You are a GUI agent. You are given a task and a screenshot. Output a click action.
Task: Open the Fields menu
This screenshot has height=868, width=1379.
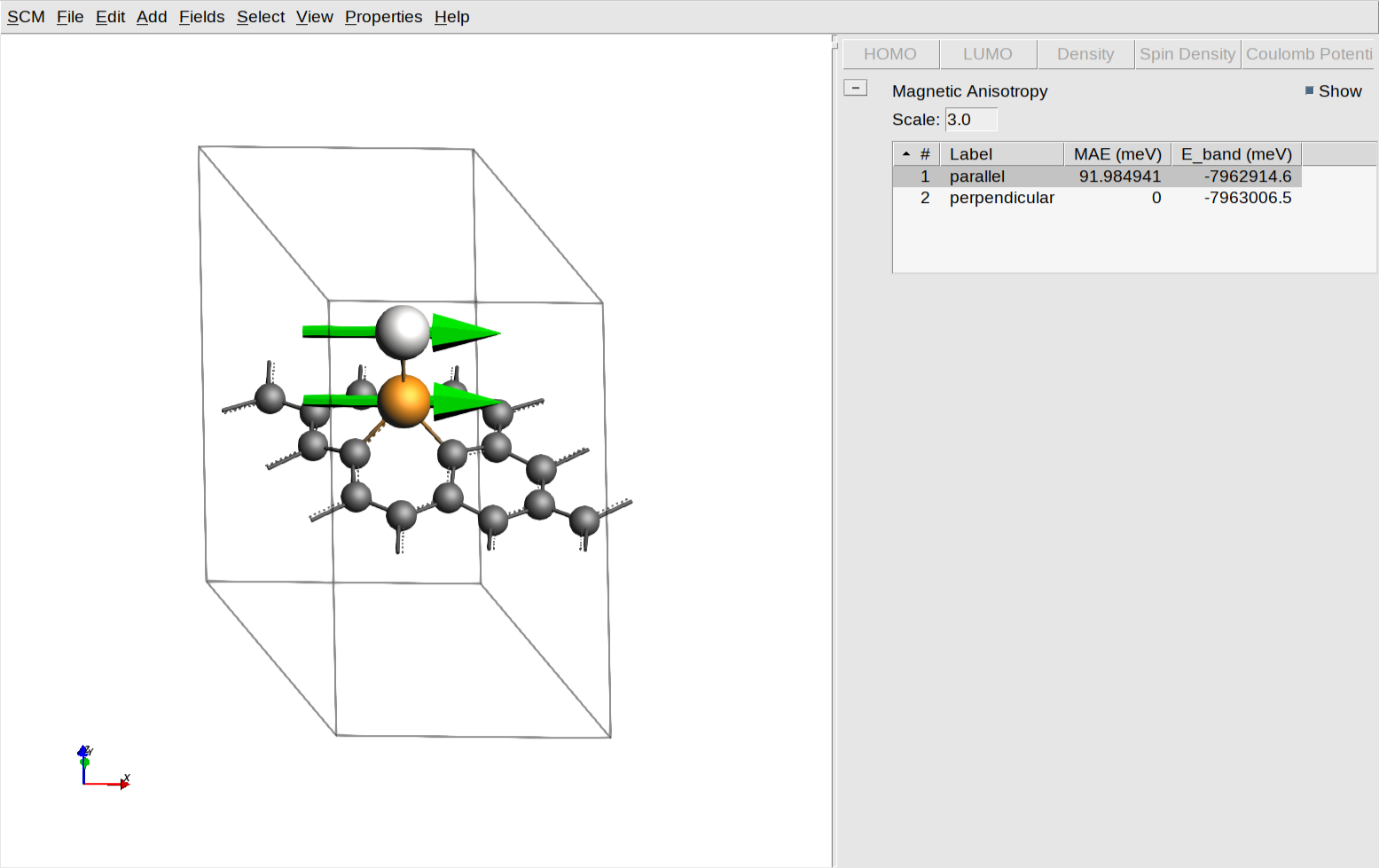(201, 16)
